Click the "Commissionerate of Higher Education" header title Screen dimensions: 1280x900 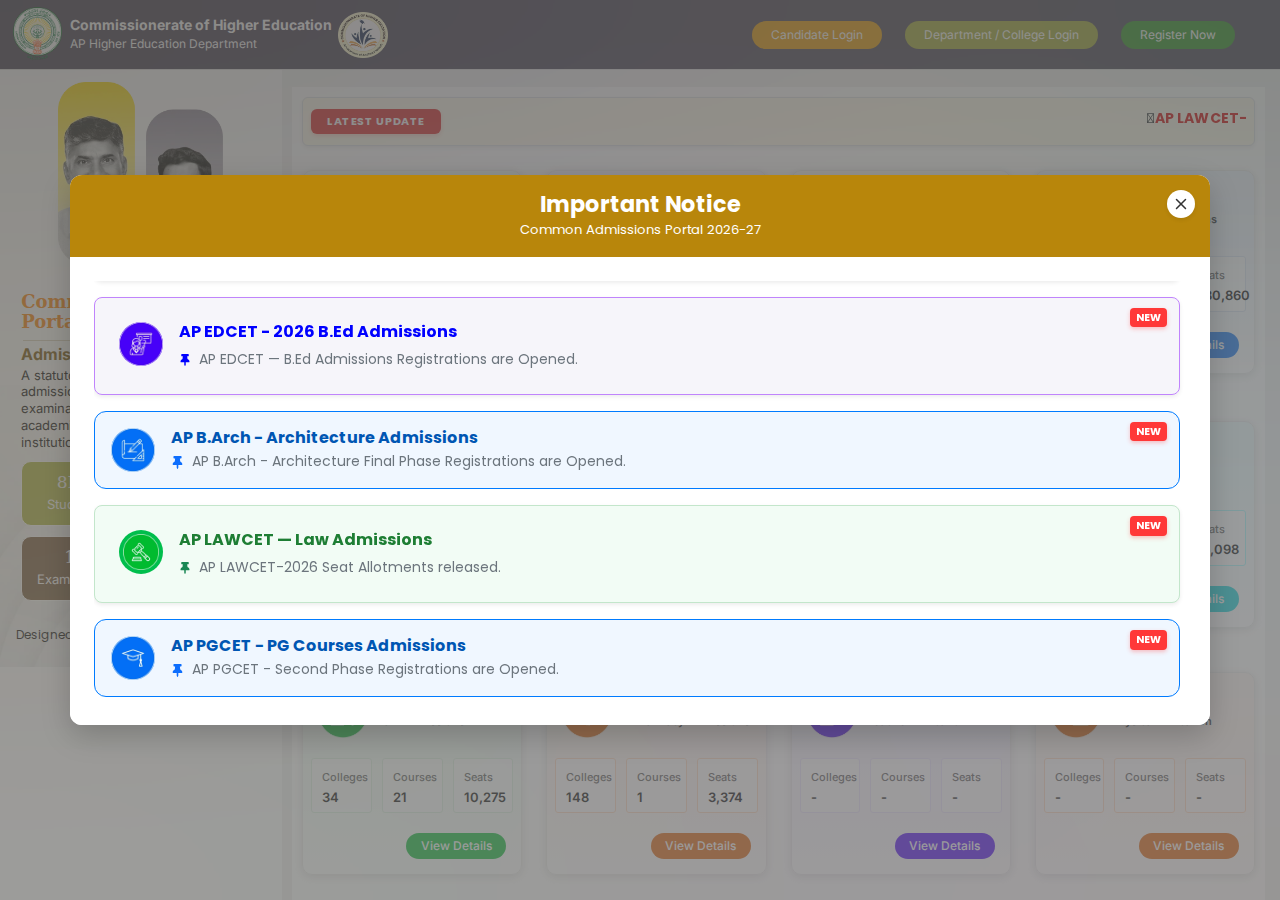[201, 25]
